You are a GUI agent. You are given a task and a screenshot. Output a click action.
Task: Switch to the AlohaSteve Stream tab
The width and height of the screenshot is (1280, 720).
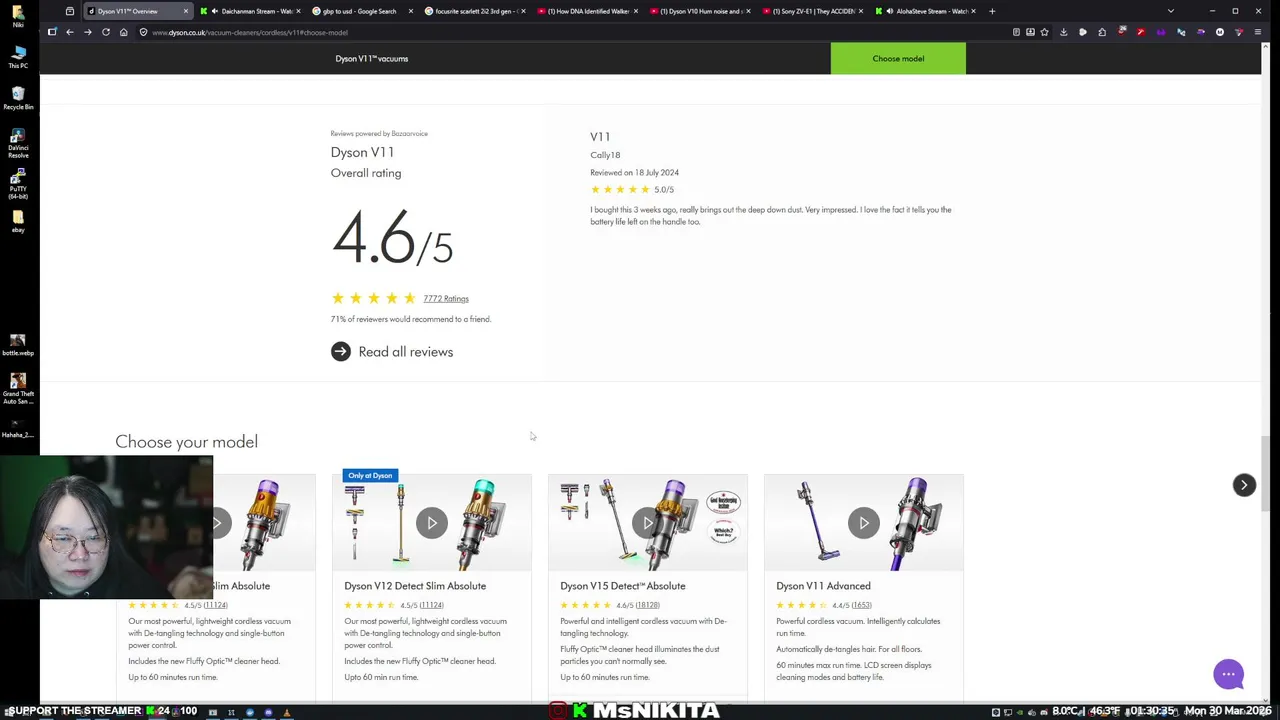(x=925, y=11)
